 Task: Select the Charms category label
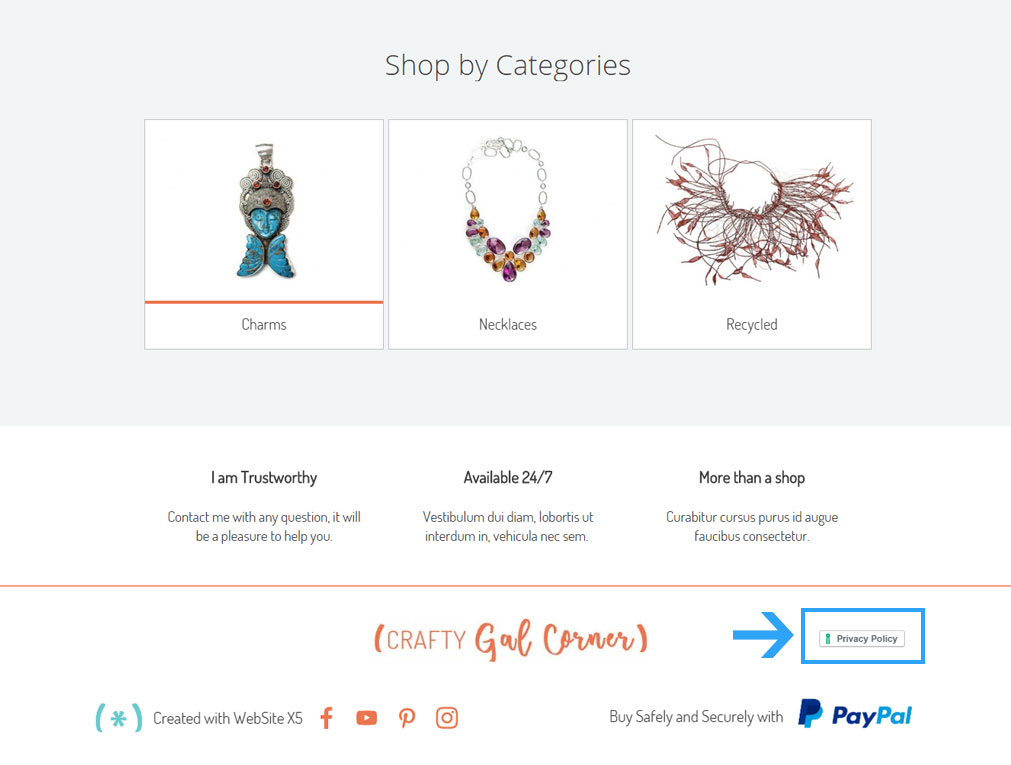pos(264,324)
